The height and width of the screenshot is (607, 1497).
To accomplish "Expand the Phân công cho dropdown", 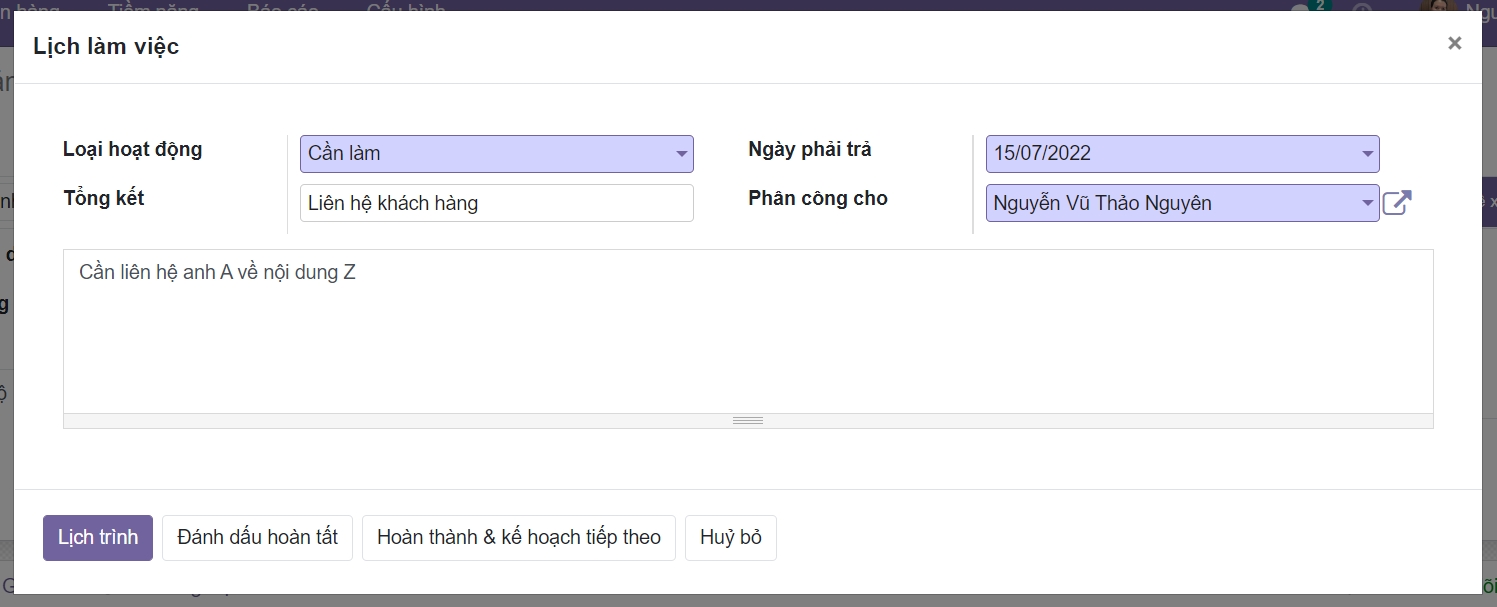I will 1182,203.
